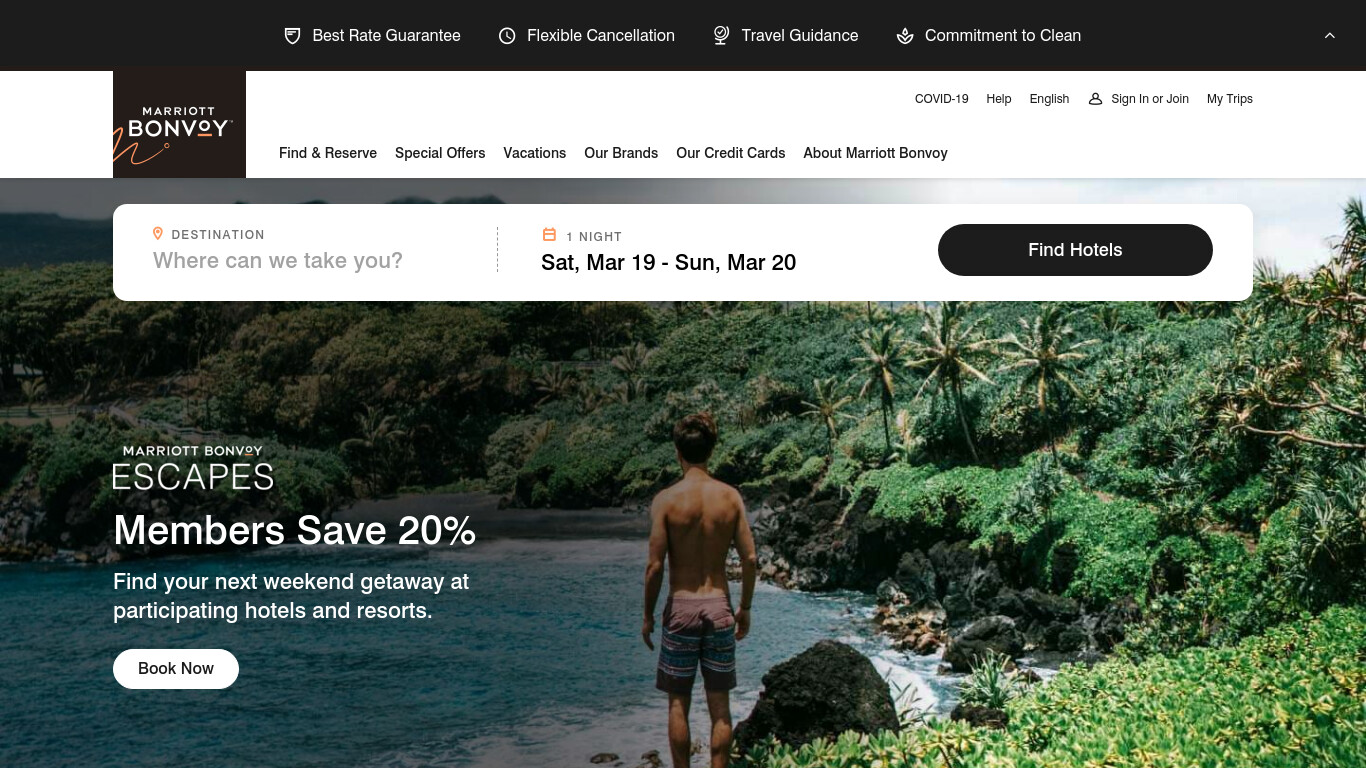Open the My Trips link

pos(1230,99)
